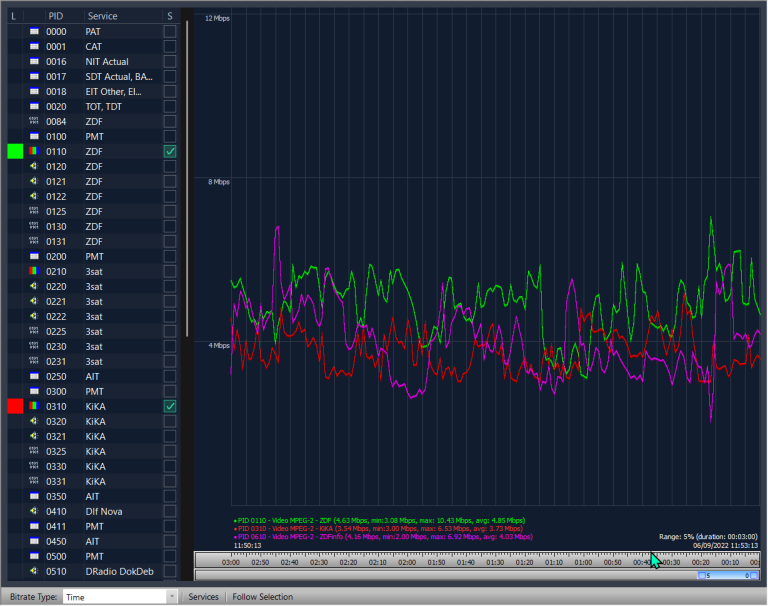Uncheck the graph checkbox for PID 0310 KiKA

pos(170,406)
